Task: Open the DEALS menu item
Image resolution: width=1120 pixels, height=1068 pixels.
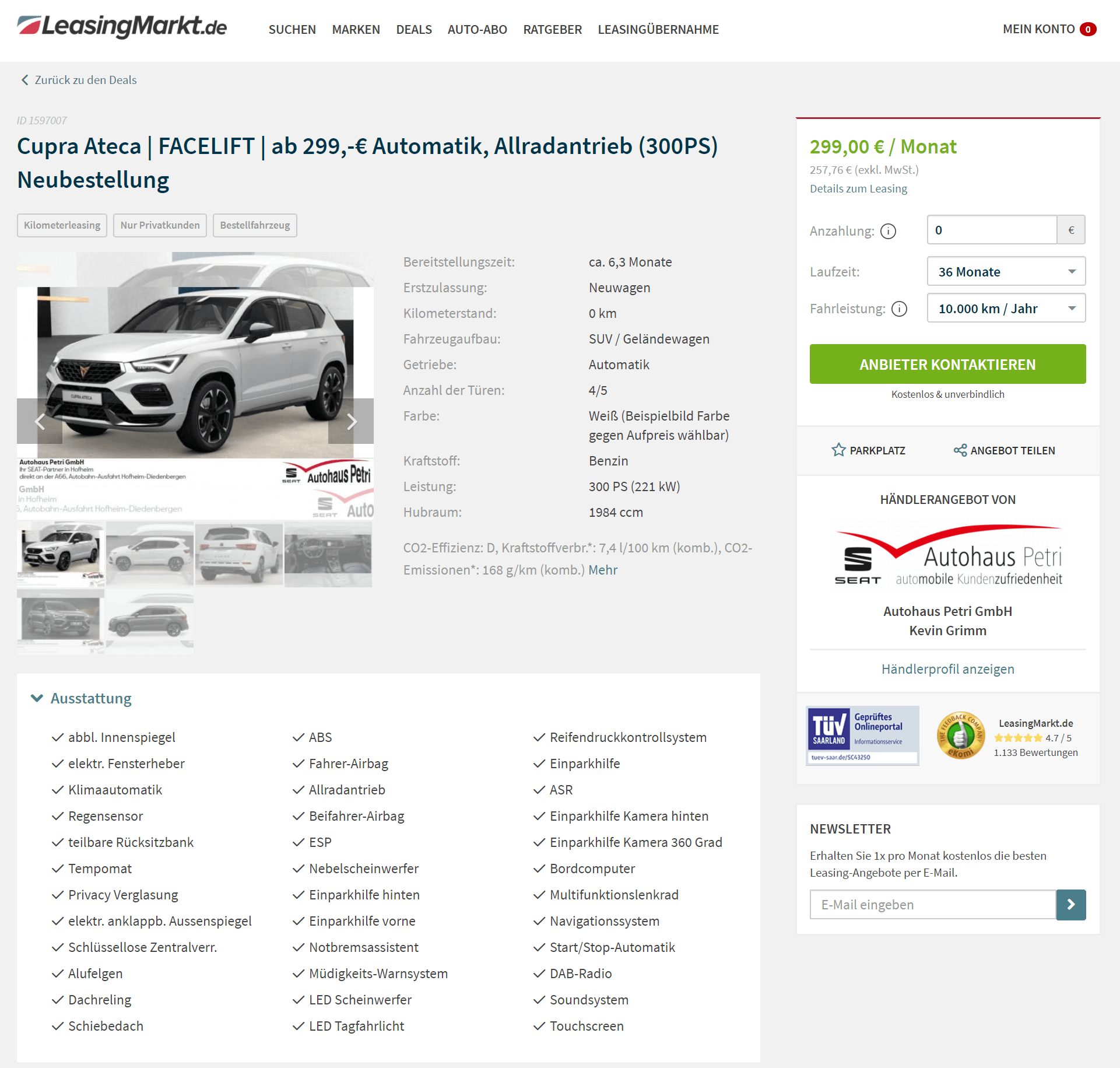Action: (414, 29)
